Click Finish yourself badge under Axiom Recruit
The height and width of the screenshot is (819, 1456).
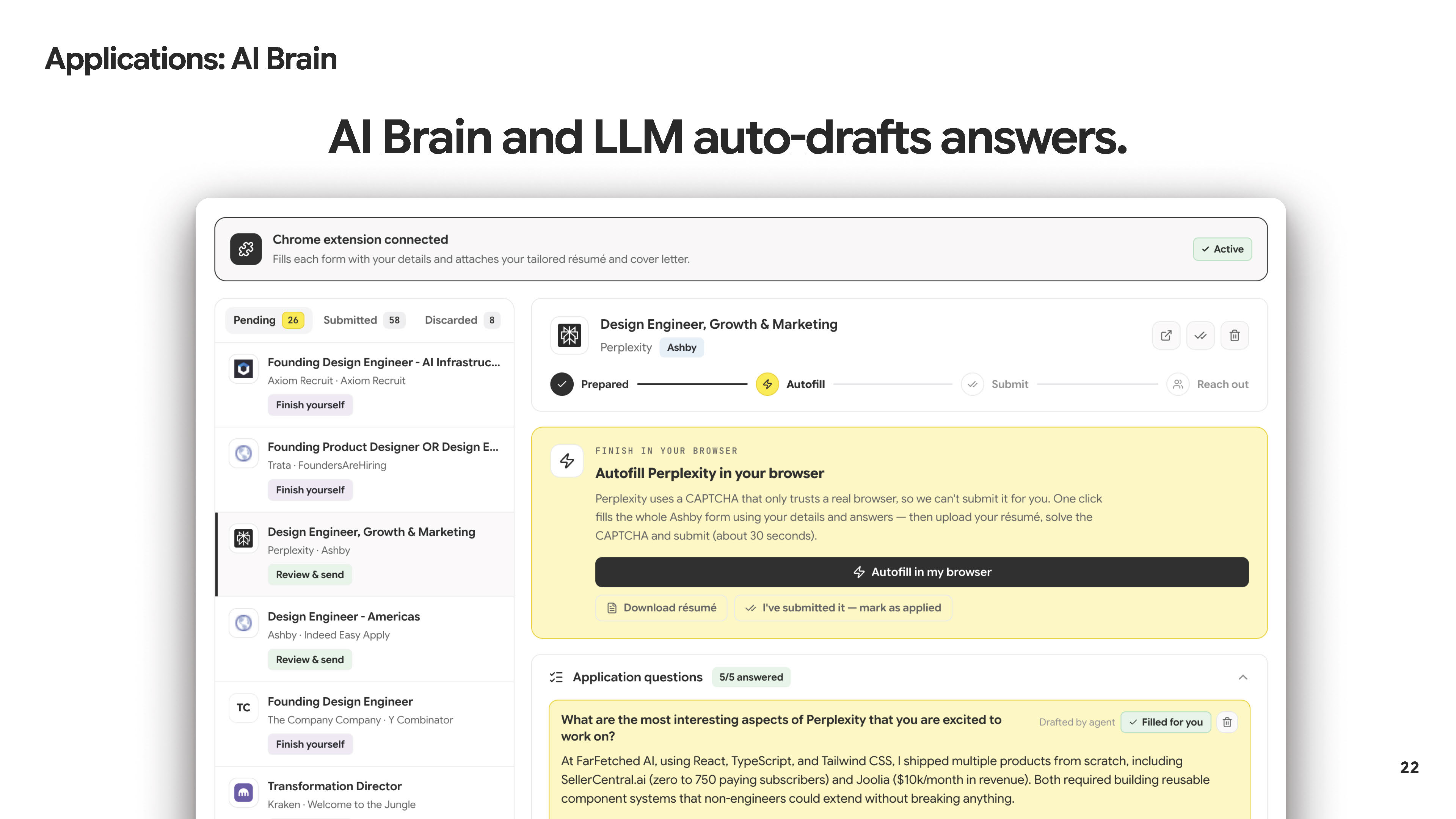(x=310, y=405)
